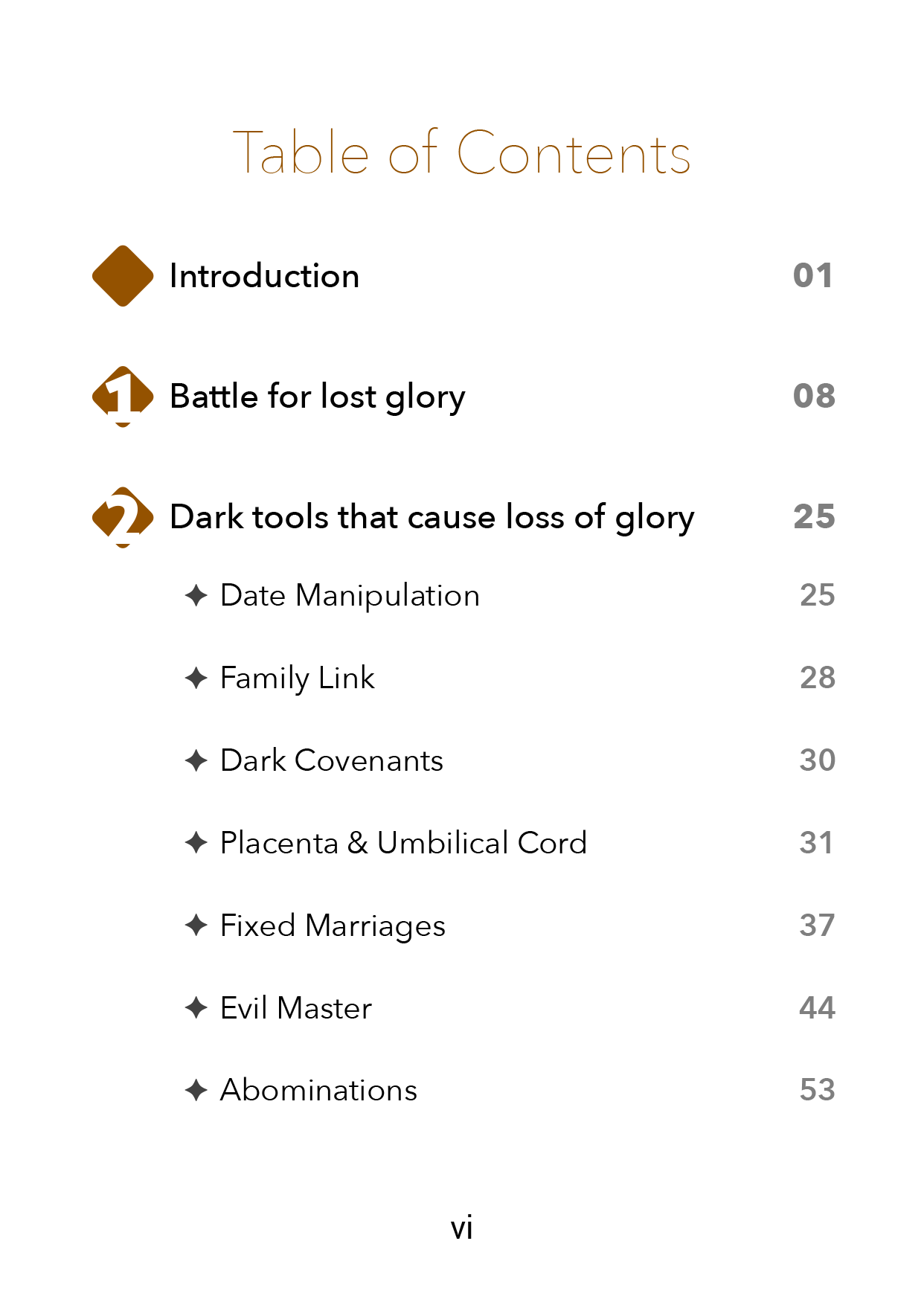Click the star bullet beside Evil Master

pos(196,1008)
